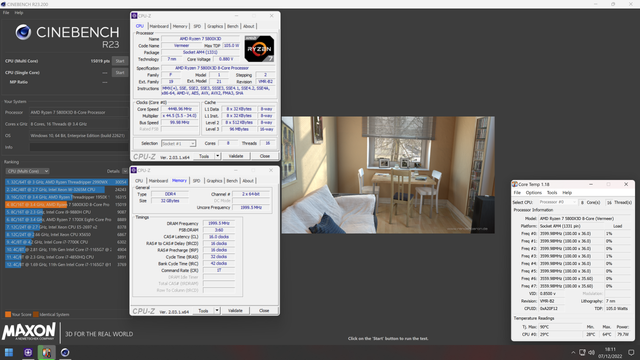
Task: Open network settings tray icon
Action: pos(582,353)
